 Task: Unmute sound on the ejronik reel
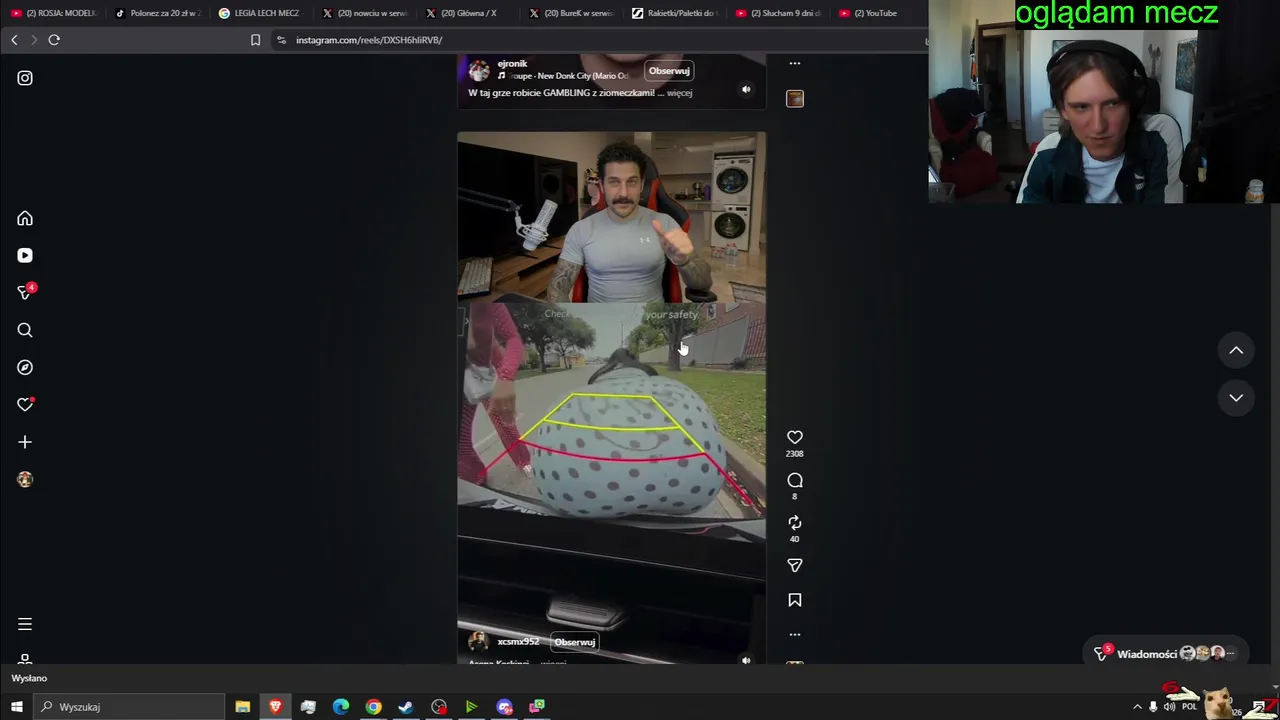(x=746, y=89)
